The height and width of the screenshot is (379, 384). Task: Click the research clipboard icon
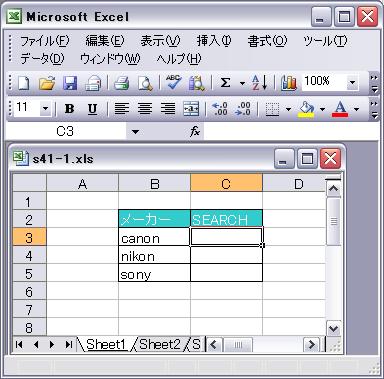pos(197,83)
